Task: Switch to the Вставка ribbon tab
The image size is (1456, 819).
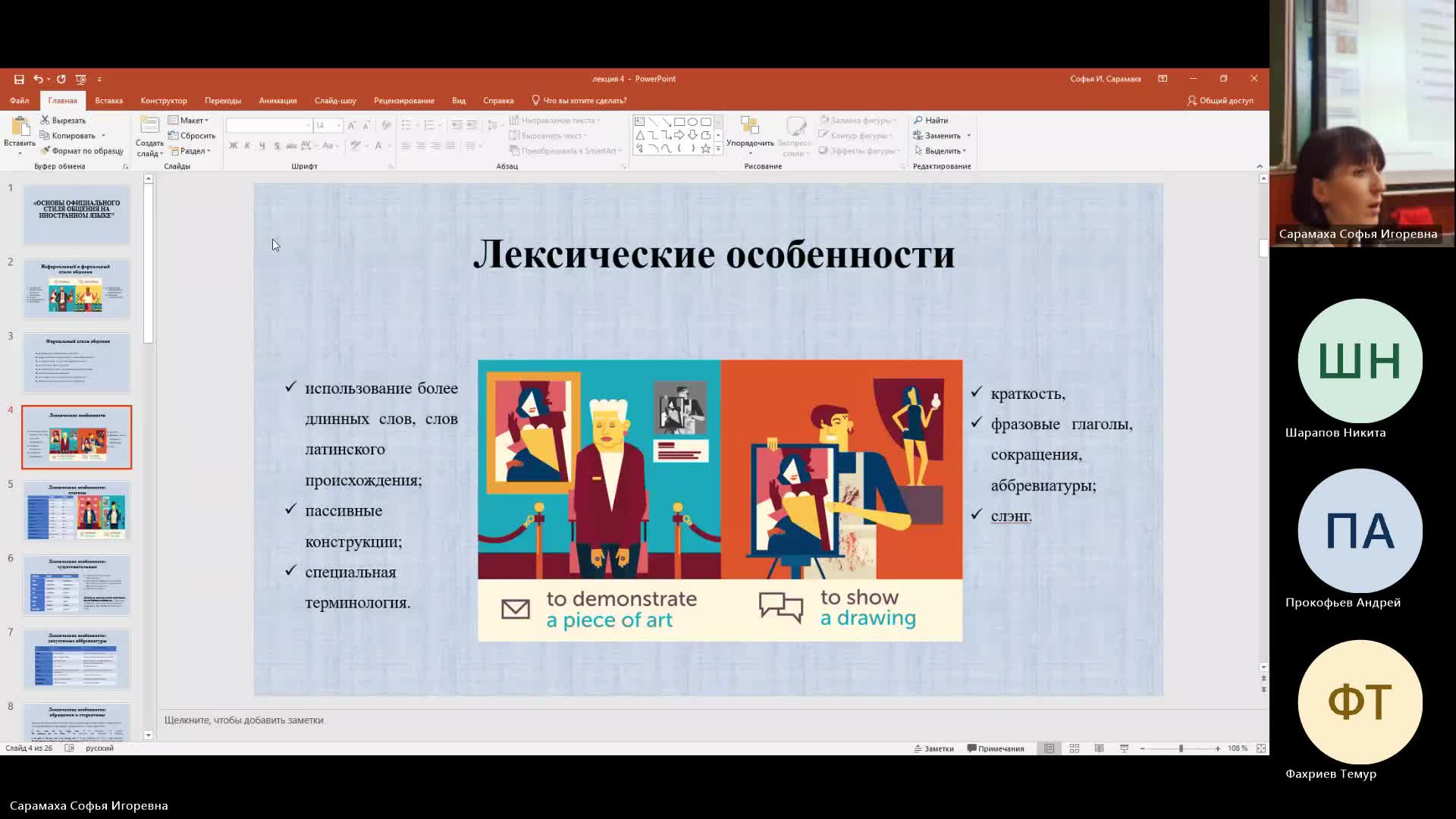Action: click(x=108, y=100)
